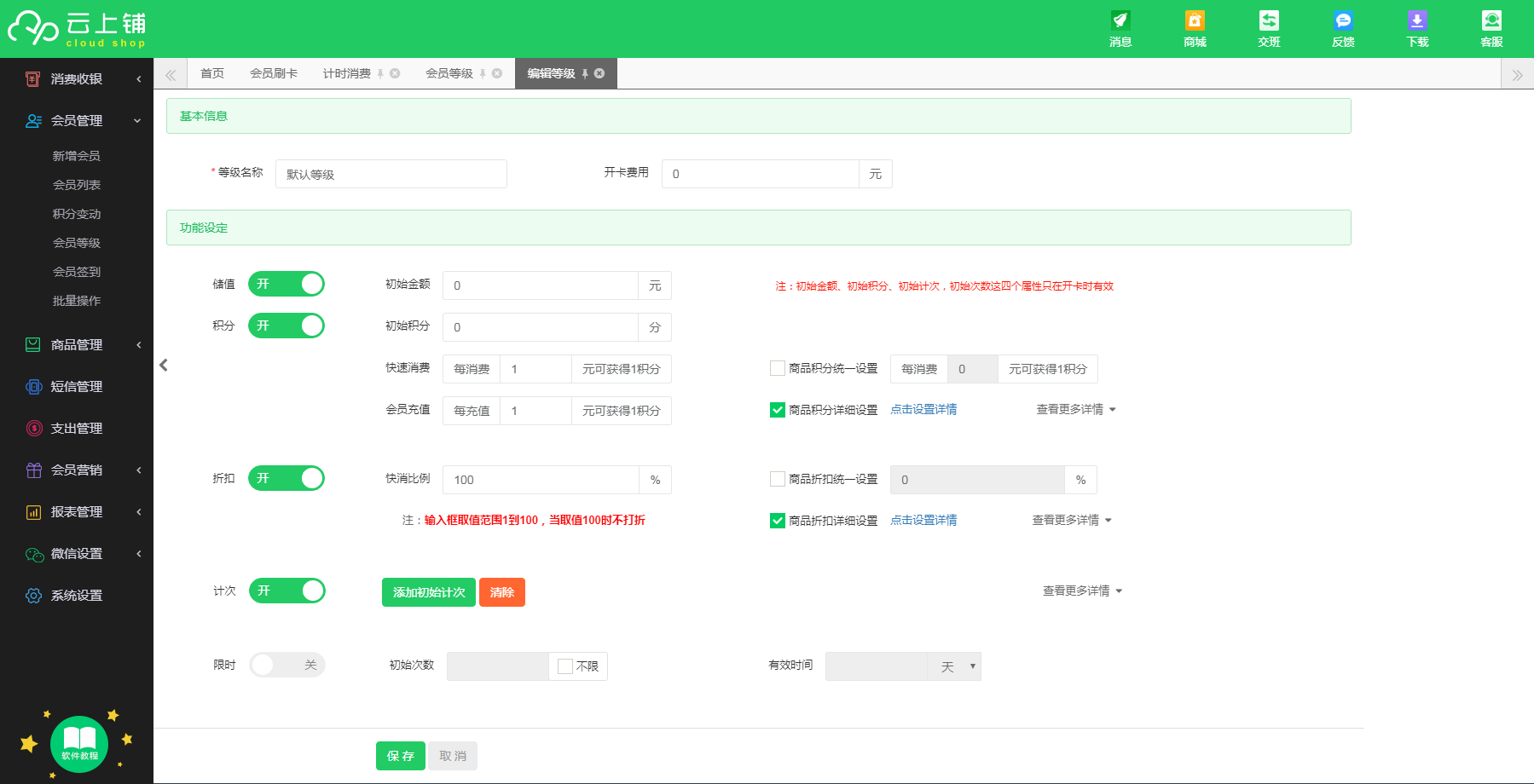Turn off the 折扣 switch
This screenshot has width=1534, height=784.
(287, 478)
